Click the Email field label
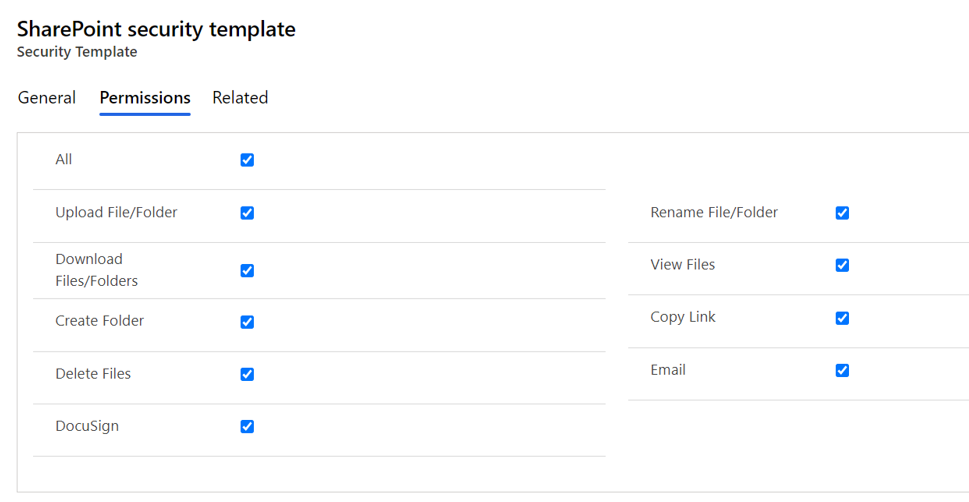The width and height of the screenshot is (969, 502). pos(668,370)
